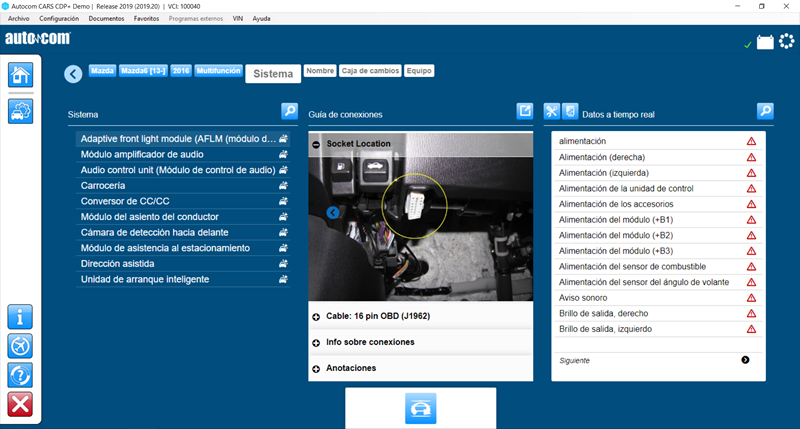Open the Favoritos menu
Screen dimensions: 800x429
coord(146,18)
